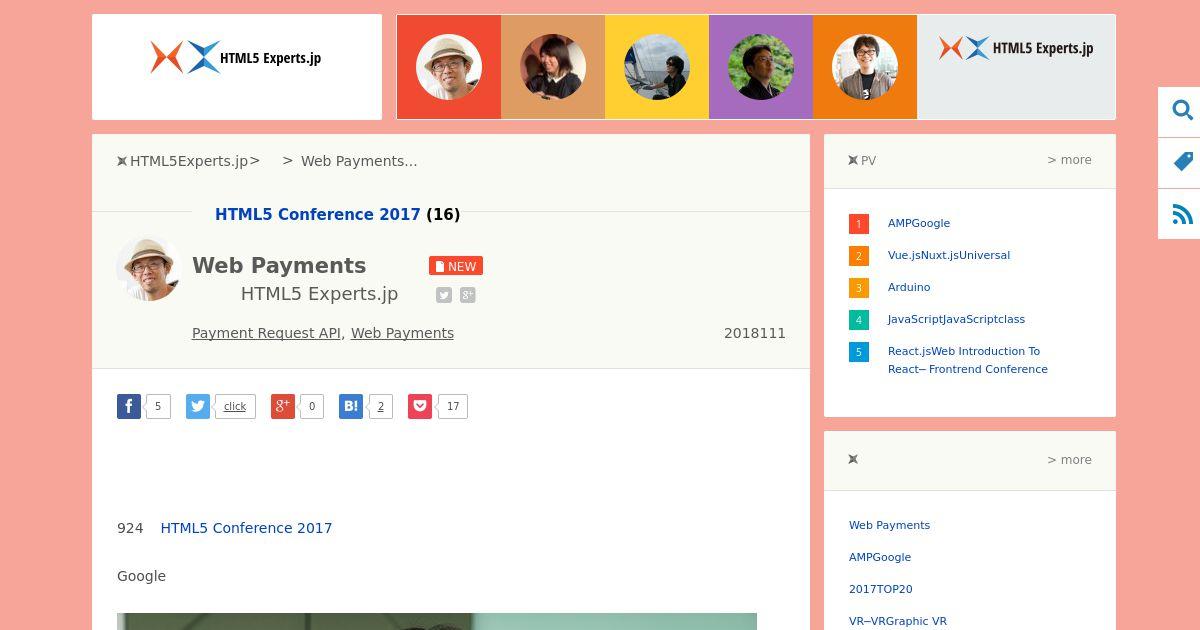Follow the HTML5 Conference 2017 link in the article body
Image resolution: width=1200 pixels, height=630 pixels.
tap(246, 528)
